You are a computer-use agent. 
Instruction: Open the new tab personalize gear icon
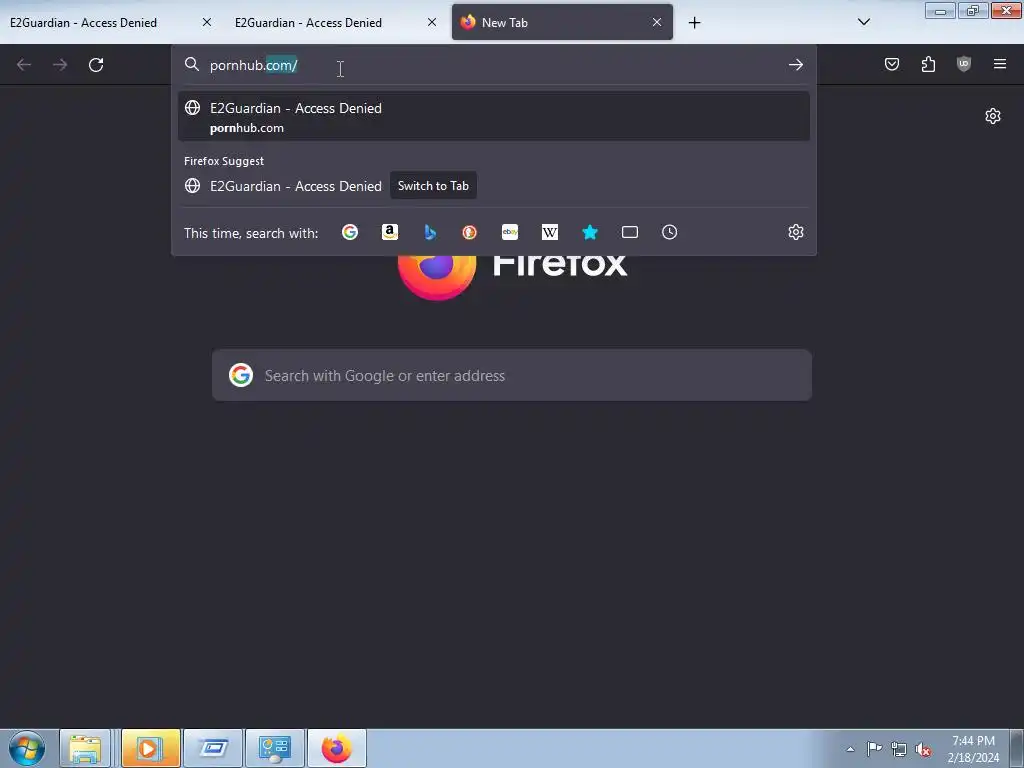point(993,116)
